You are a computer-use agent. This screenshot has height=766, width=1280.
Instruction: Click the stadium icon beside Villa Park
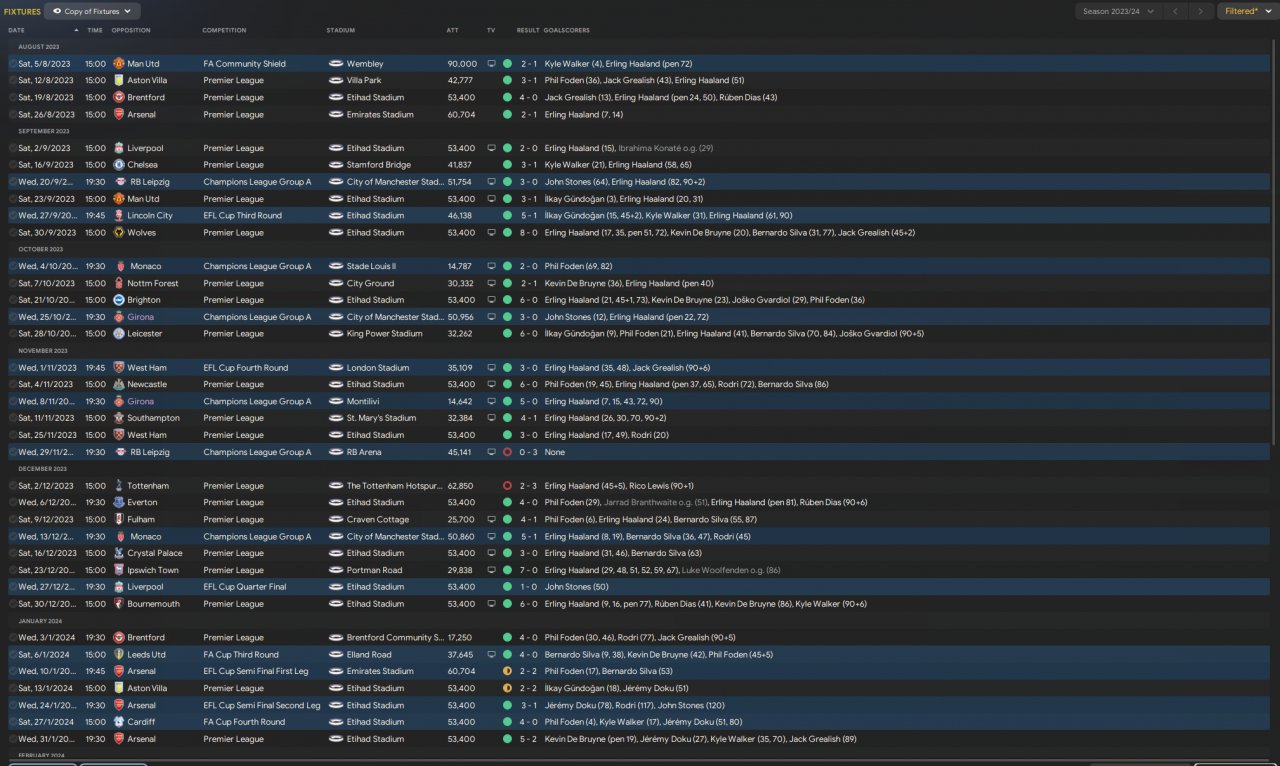(x=336, y=81)
